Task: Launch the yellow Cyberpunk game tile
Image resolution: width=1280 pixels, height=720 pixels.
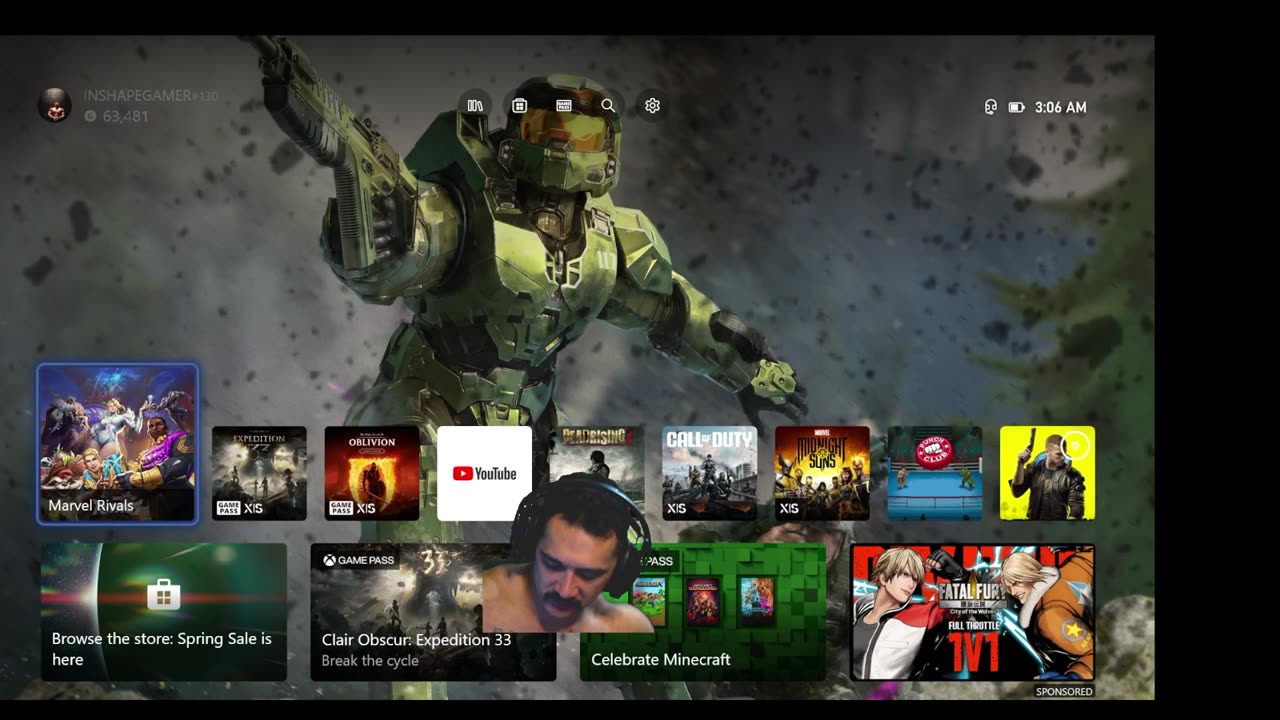Action: (1048, 473)
